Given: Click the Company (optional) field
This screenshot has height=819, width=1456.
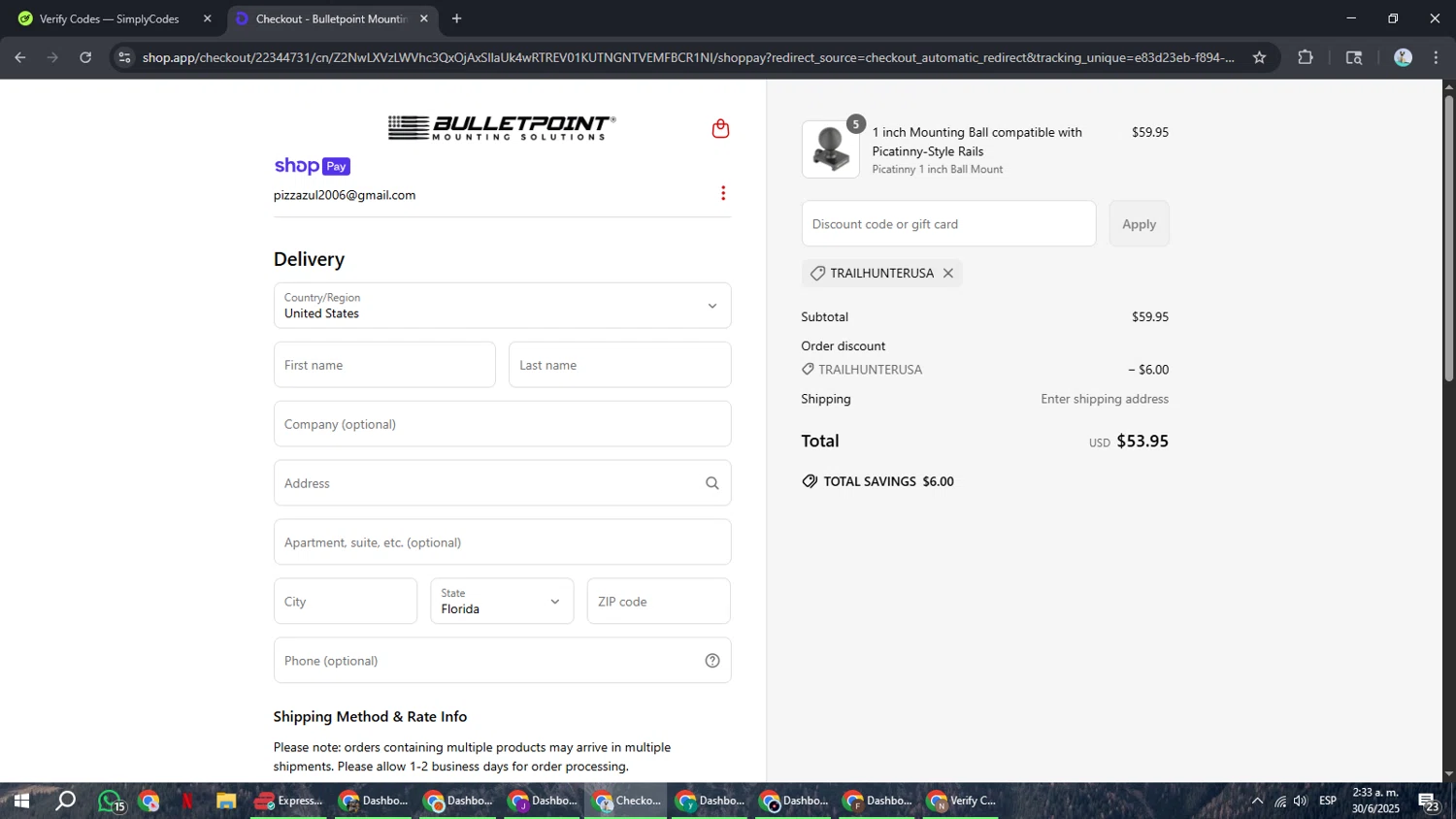Looking at the screenshot, I should click(x=502, y=424).
